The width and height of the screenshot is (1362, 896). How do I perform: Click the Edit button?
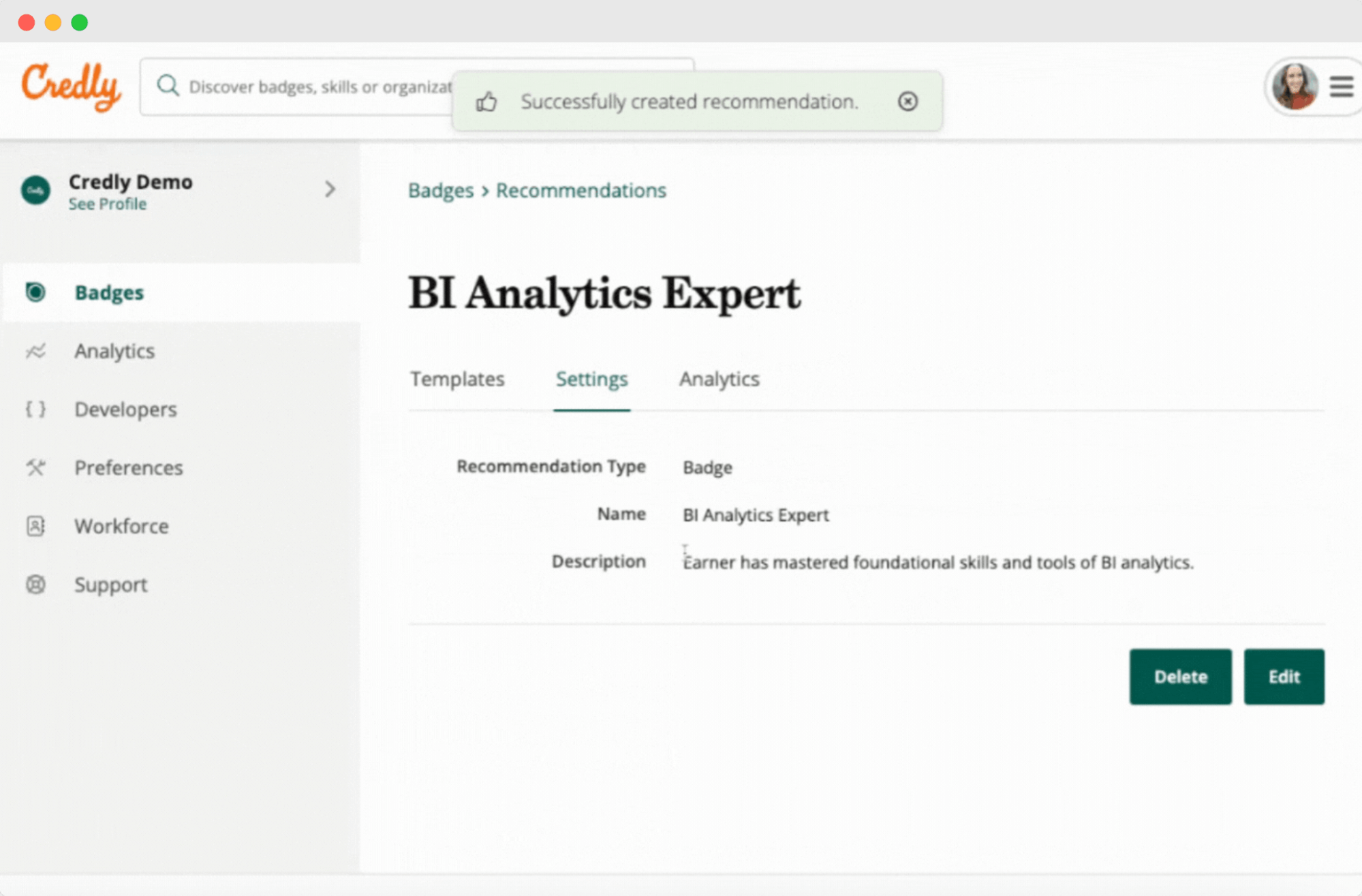coord(1284,677)
